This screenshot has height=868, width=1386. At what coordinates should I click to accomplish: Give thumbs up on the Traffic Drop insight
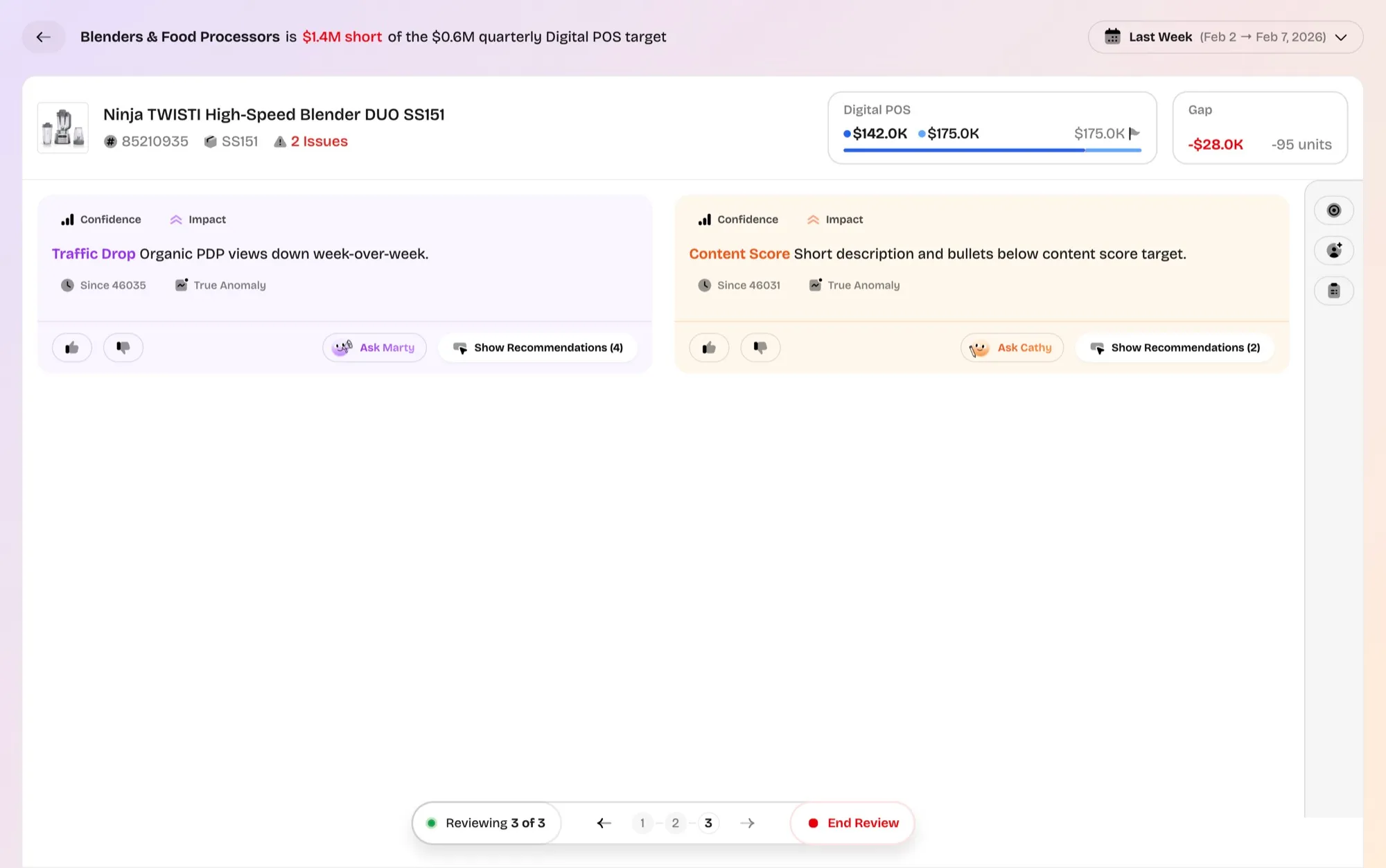(x=72, y=348)
